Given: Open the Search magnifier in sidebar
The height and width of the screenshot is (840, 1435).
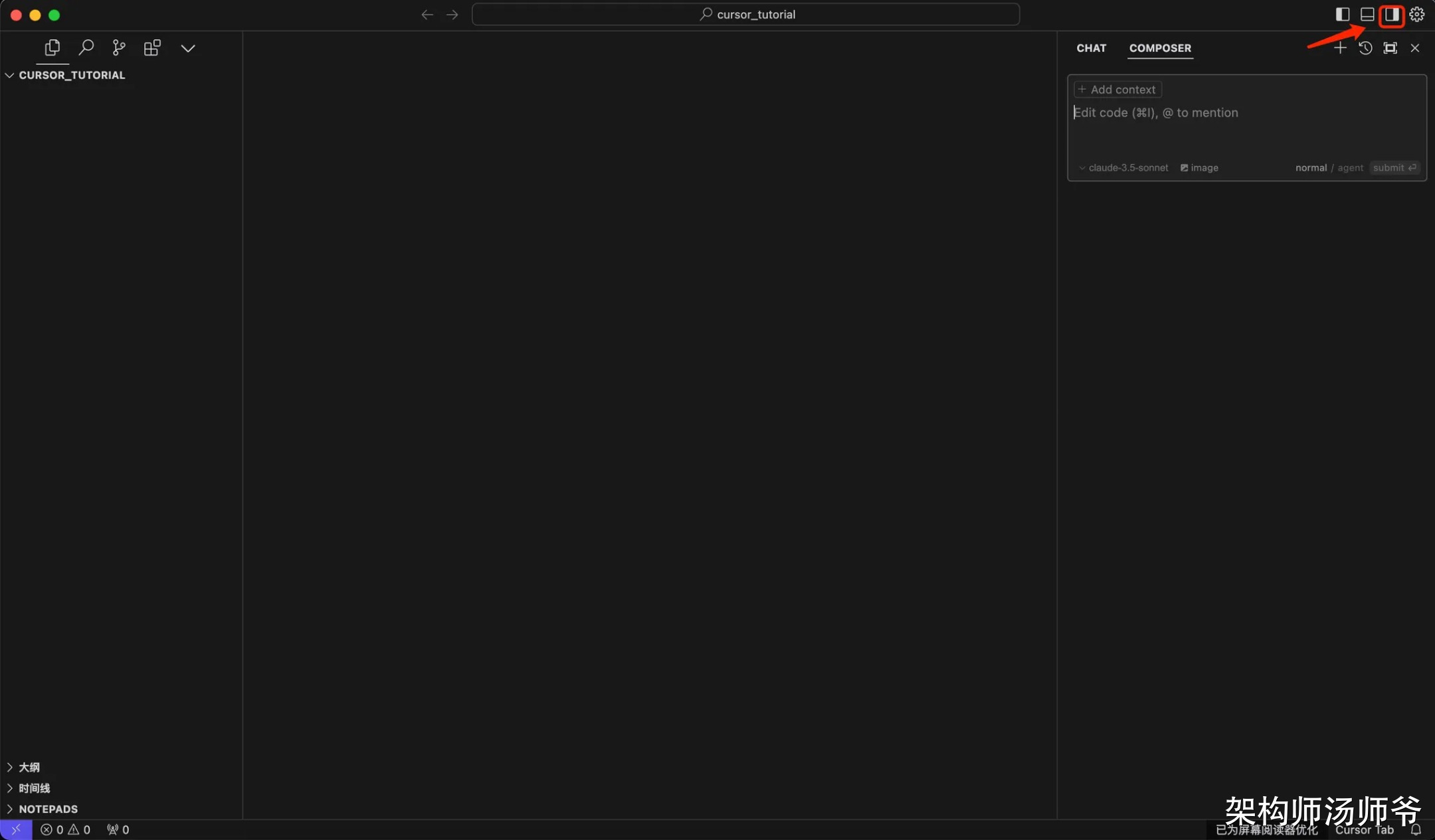Looking at the screenshot, I should [x=86, y=48].
